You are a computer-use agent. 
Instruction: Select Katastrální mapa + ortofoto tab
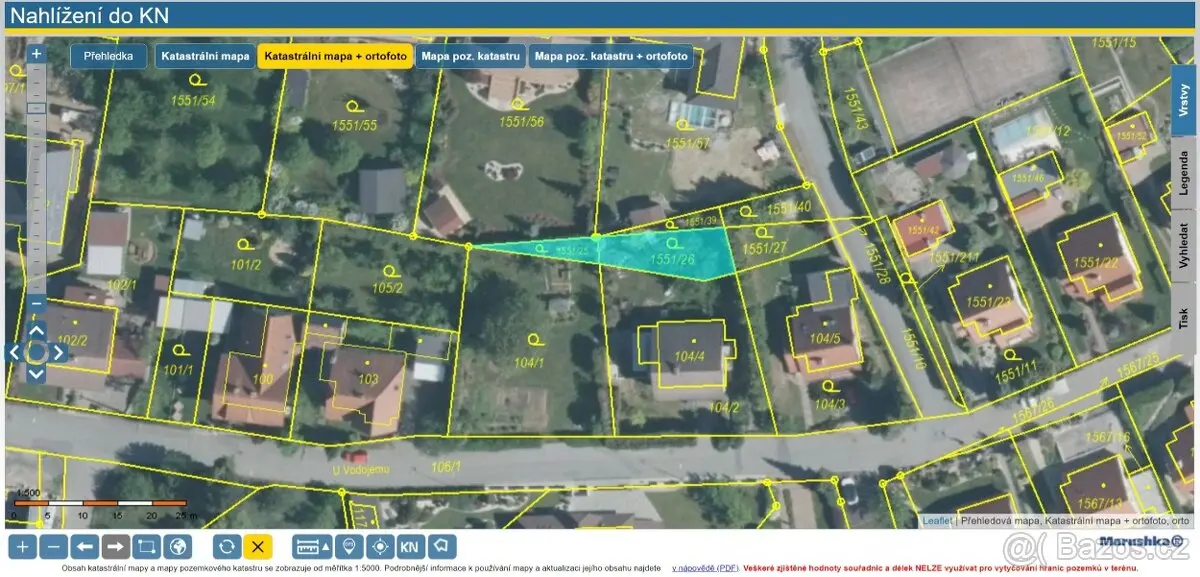[335, 56]
